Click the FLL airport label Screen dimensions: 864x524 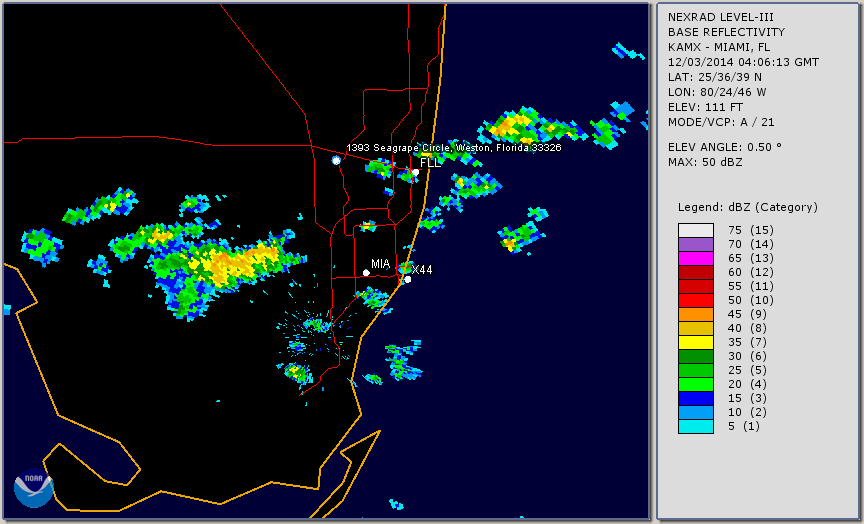point(430,163)
